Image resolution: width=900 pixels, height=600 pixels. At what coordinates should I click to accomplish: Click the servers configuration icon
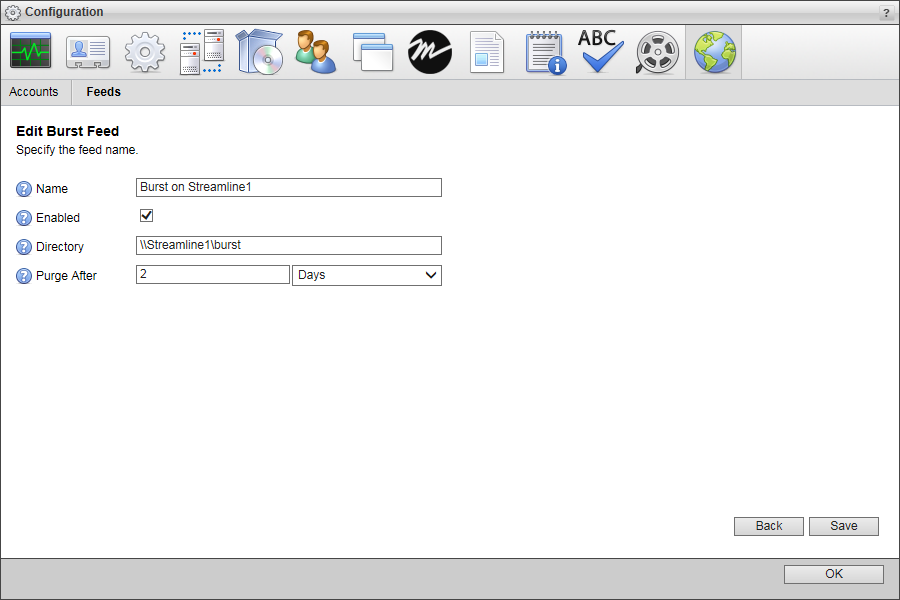[201, 51]
